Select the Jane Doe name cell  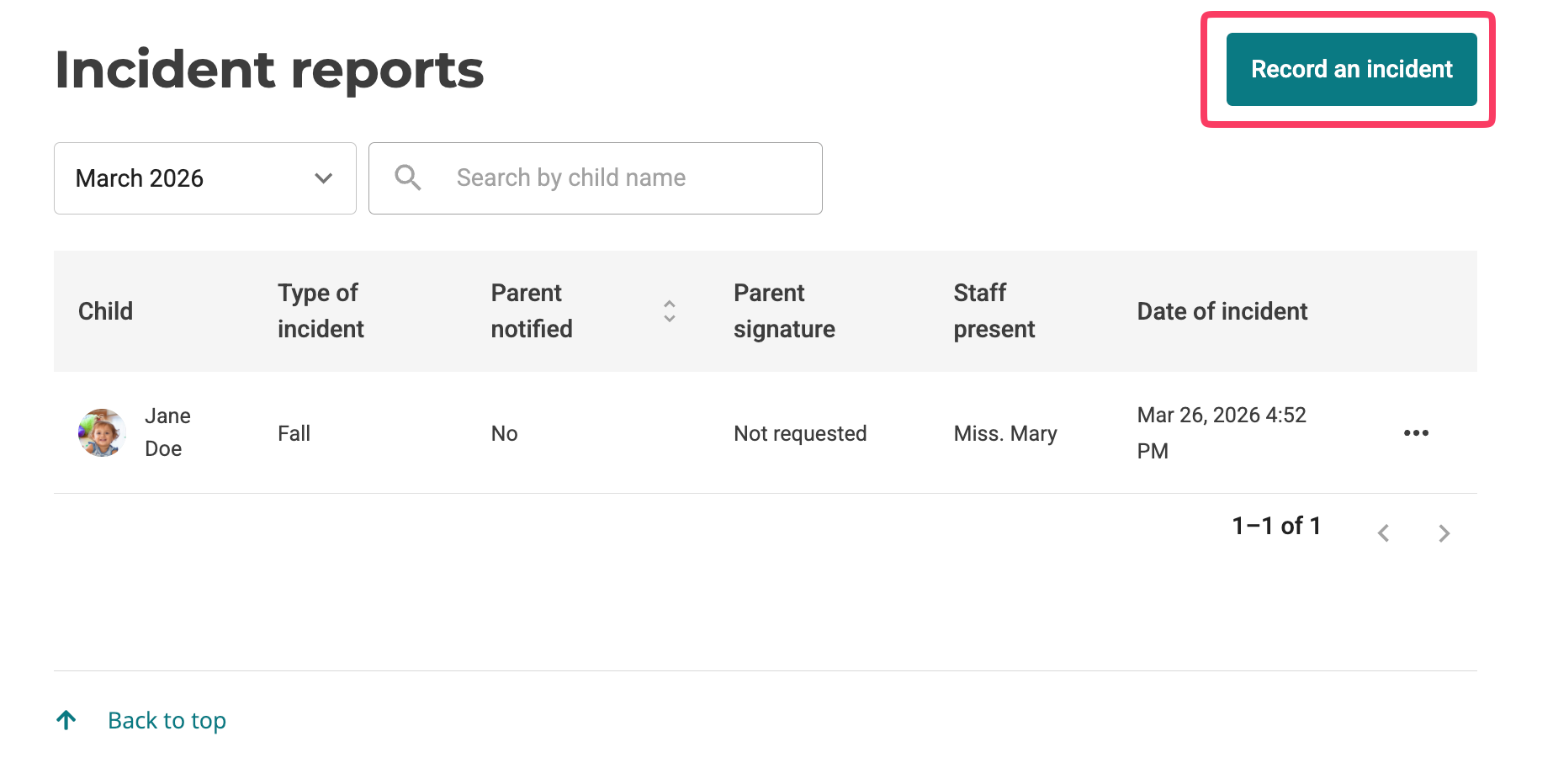(x=167, y=432)
